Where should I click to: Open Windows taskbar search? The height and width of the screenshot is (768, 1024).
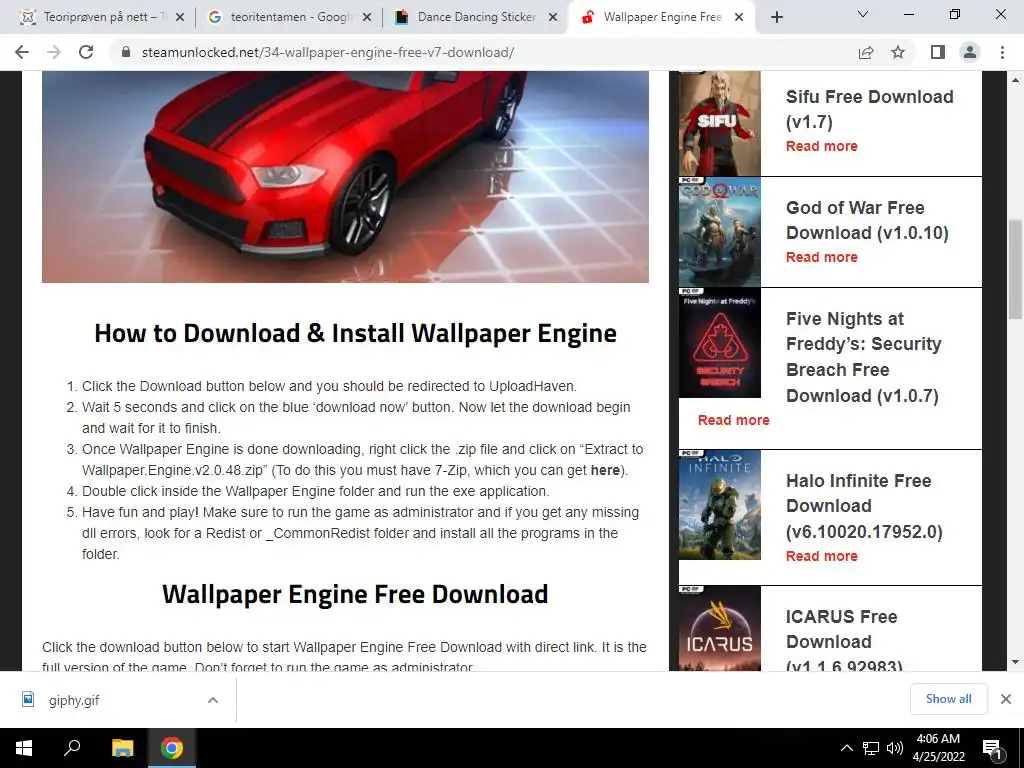coord(72,748)
